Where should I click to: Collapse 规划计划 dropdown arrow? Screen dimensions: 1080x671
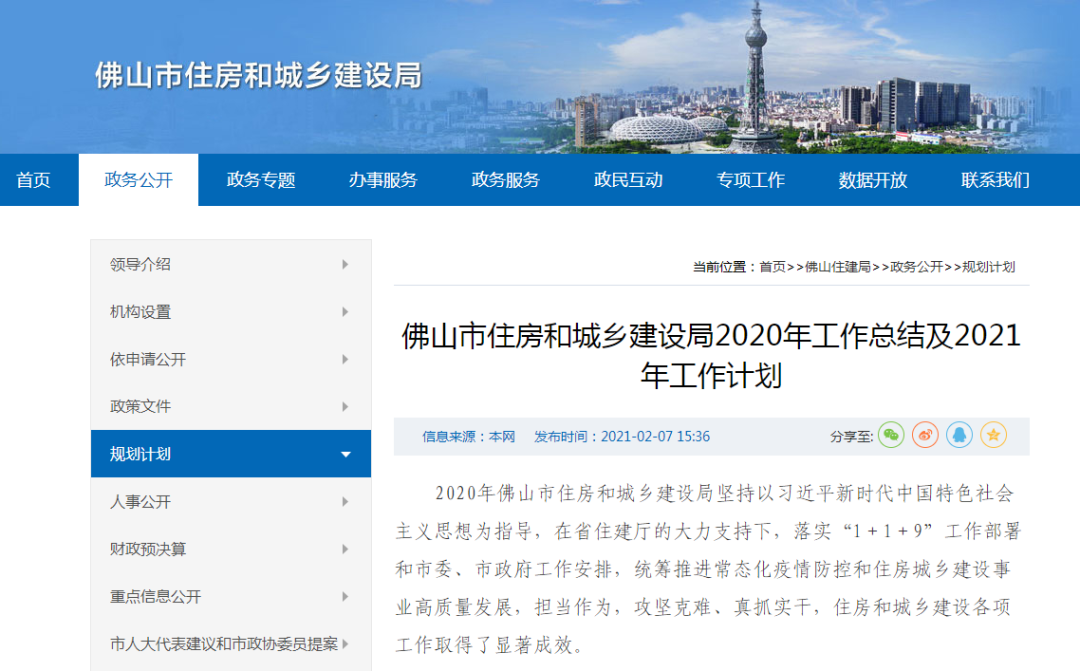pos(346,454)
